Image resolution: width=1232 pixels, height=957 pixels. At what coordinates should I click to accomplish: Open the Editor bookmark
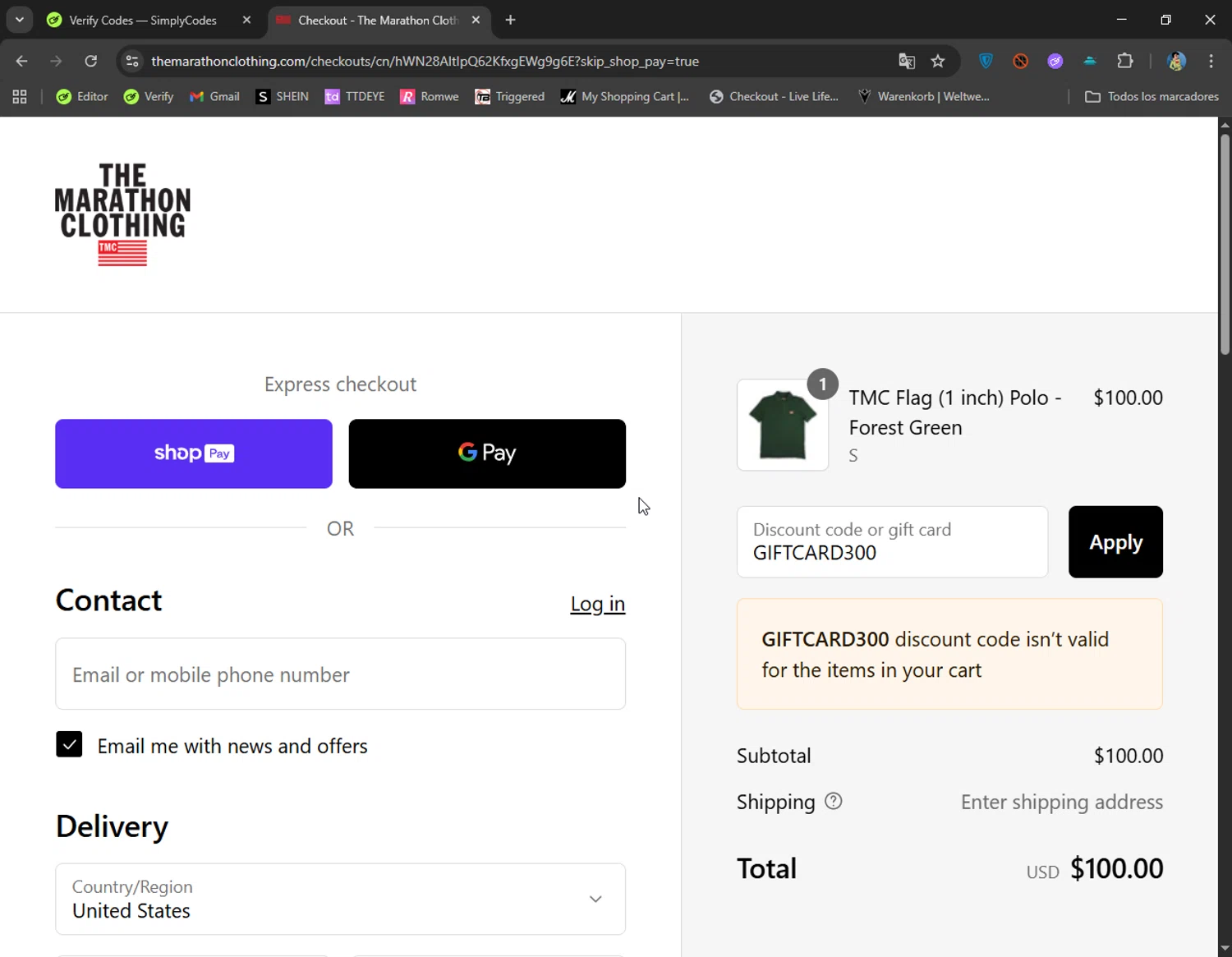[82, 96]
